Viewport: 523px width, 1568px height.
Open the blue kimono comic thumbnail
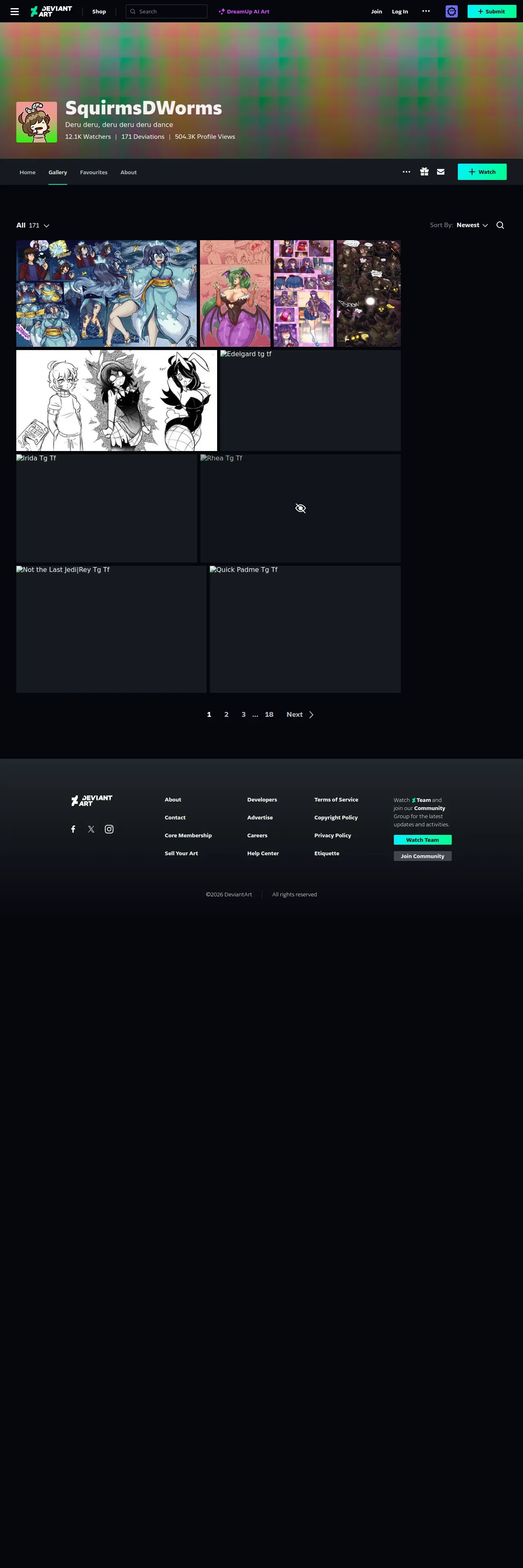107,293
